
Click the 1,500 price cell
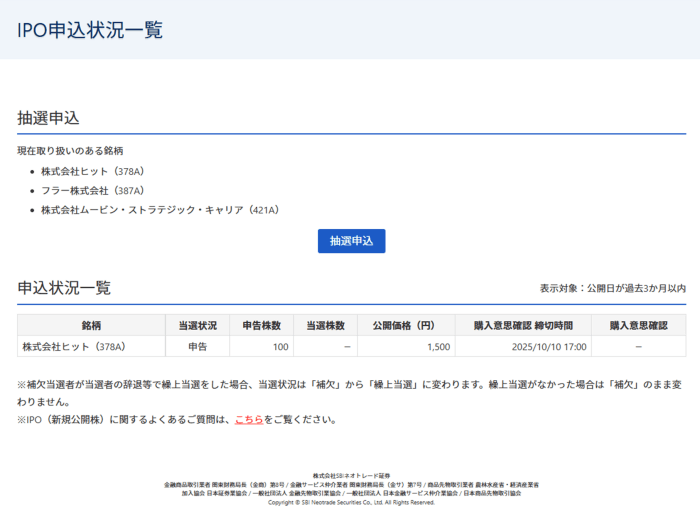438,346
